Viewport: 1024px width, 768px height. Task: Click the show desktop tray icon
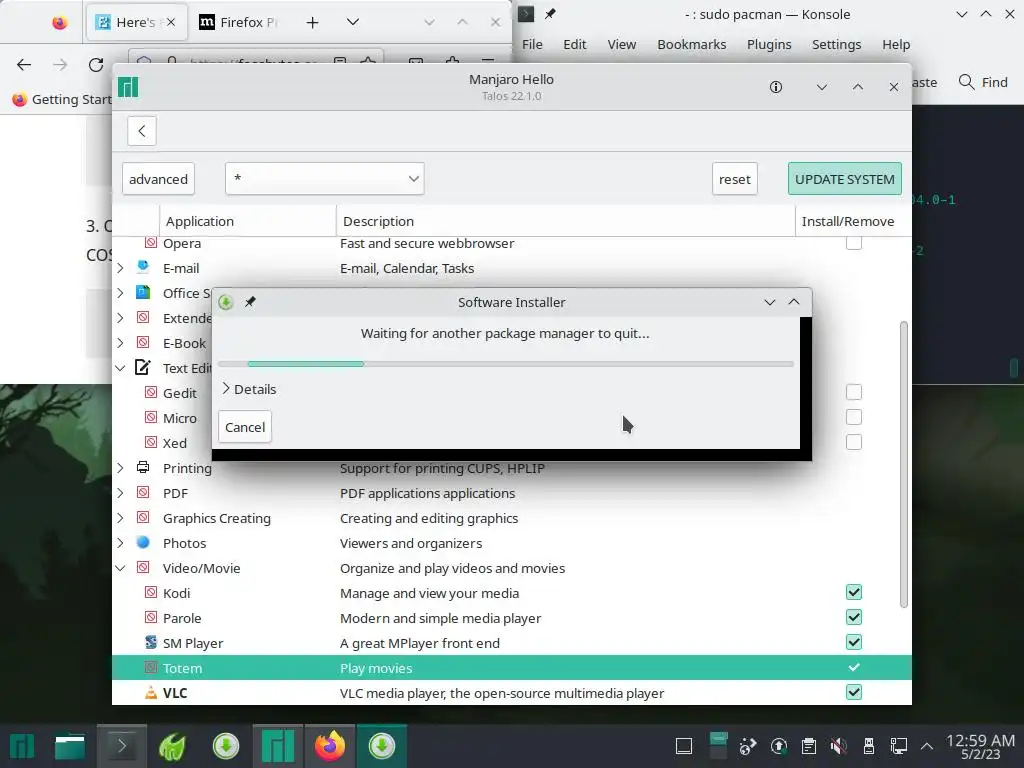[684, 746]
